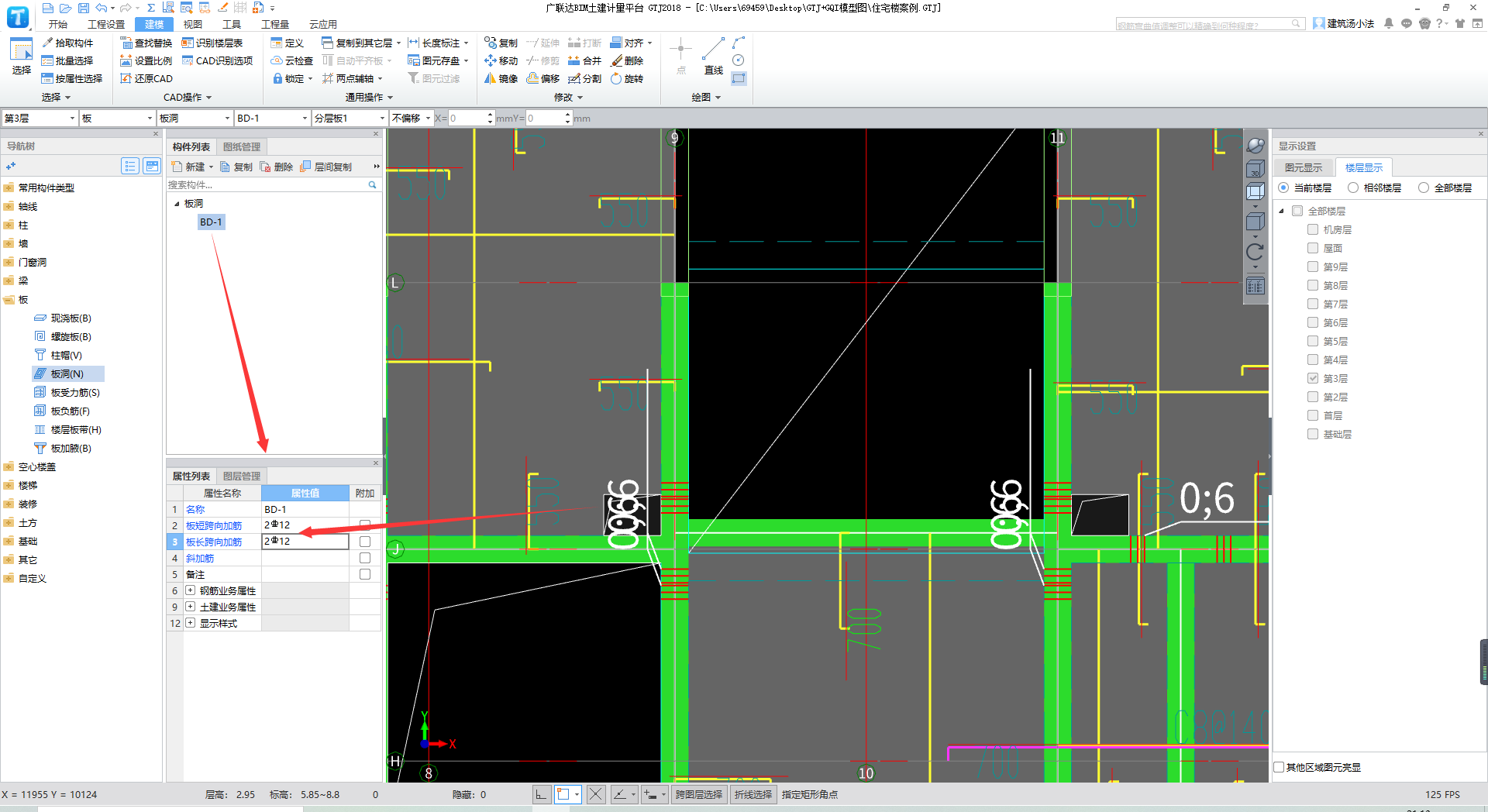
Task: Click 长度标注 button
Action: [x=438, y=43]
